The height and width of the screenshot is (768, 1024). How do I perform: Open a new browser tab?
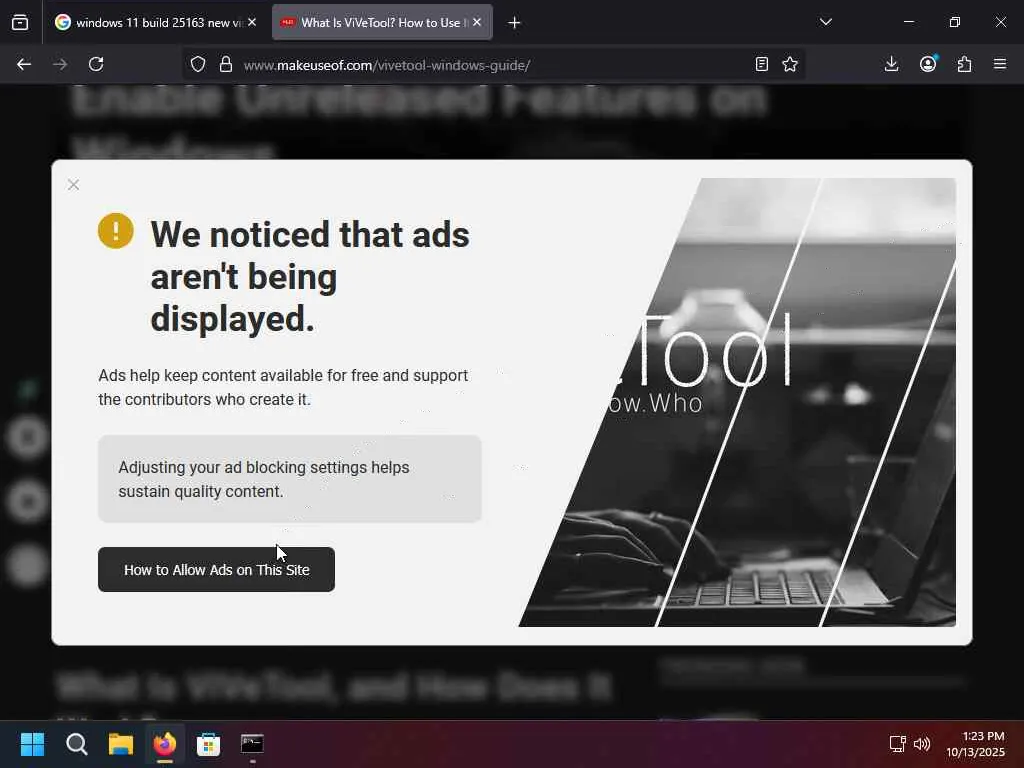click(514, 23)
